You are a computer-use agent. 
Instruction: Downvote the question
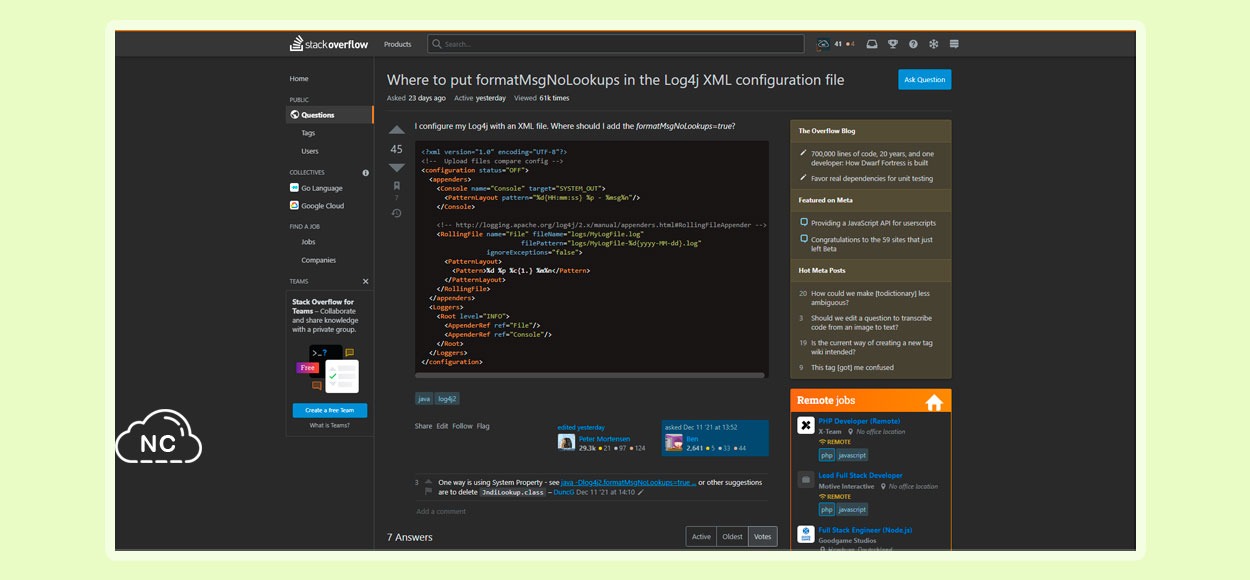(397, 167)
